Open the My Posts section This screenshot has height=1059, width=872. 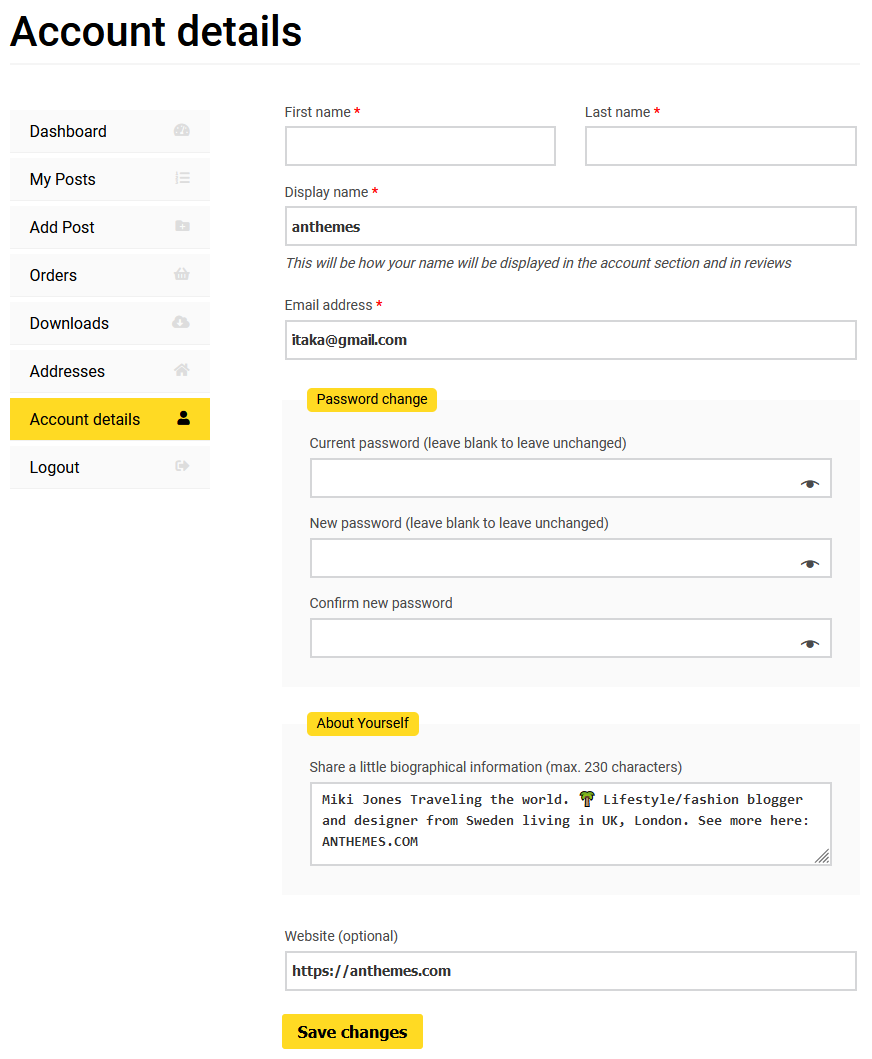(62, 179)
